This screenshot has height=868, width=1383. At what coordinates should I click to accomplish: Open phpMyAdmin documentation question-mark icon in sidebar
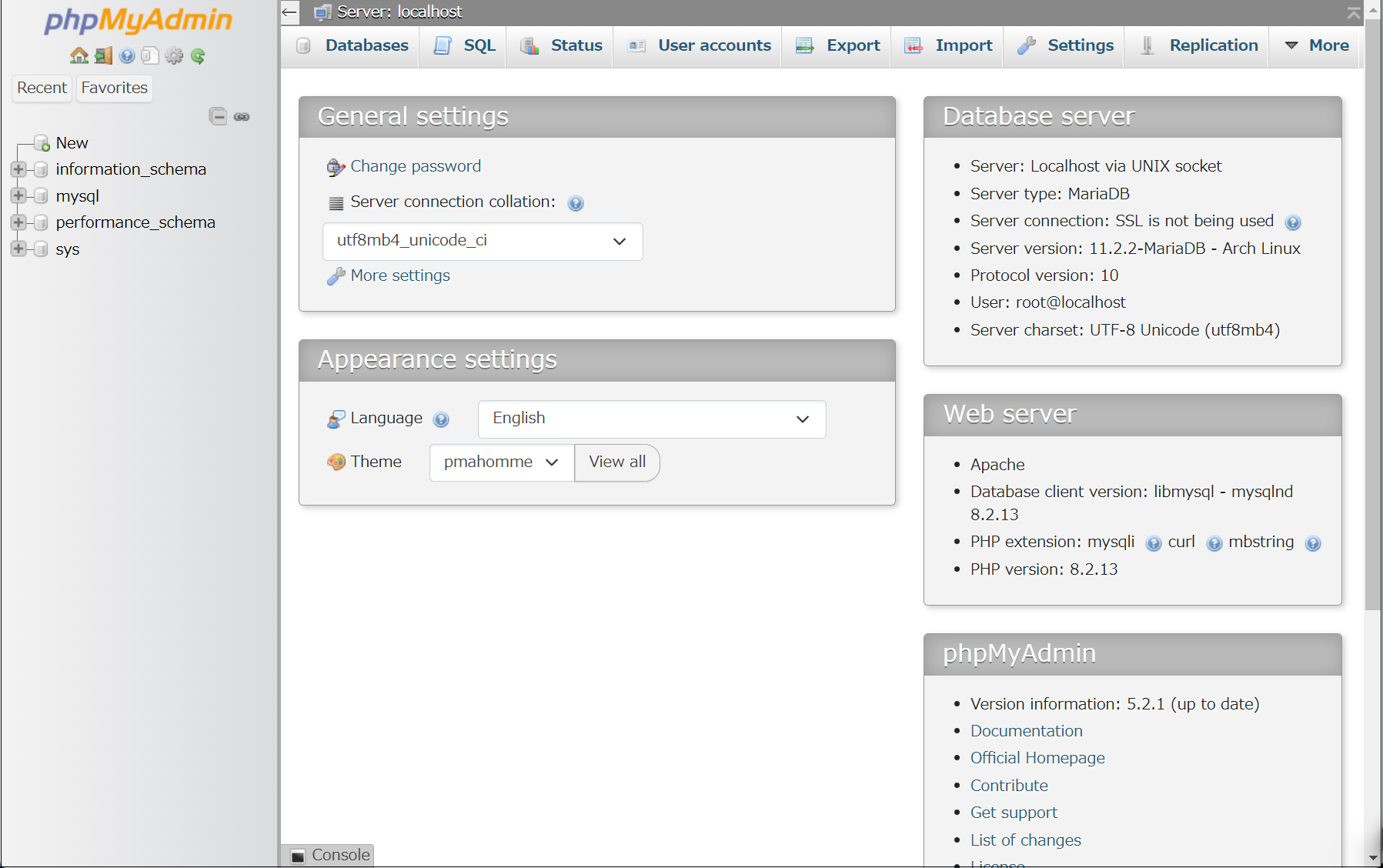[x=127, y=55]
